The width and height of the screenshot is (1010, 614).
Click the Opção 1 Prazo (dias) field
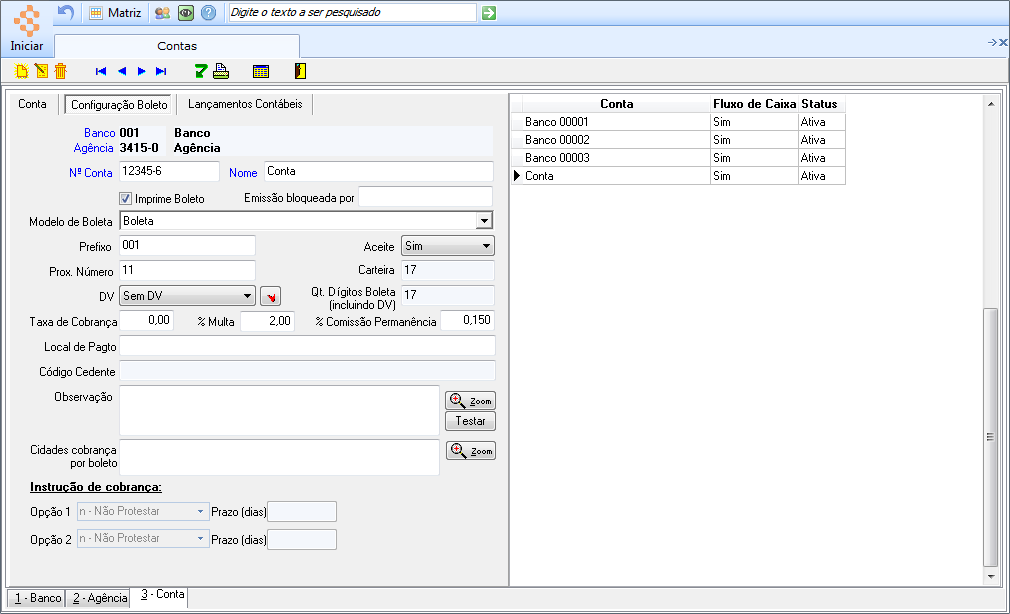(x=302, y=512)
